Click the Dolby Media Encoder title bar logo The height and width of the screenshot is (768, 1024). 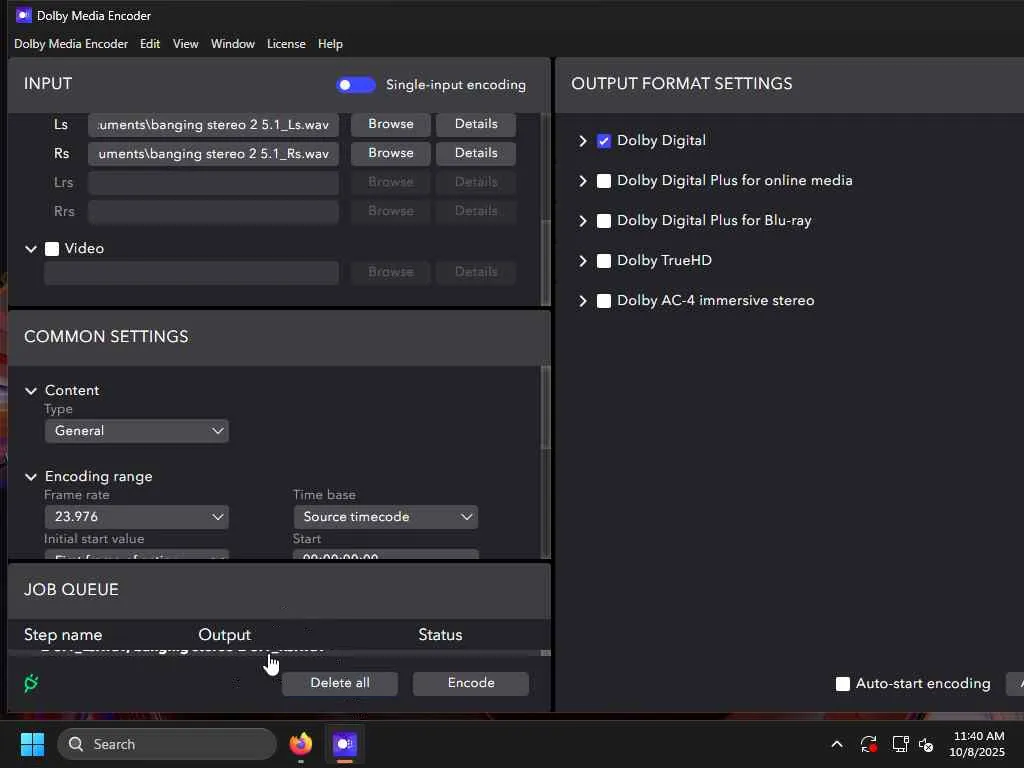(24, 15)
